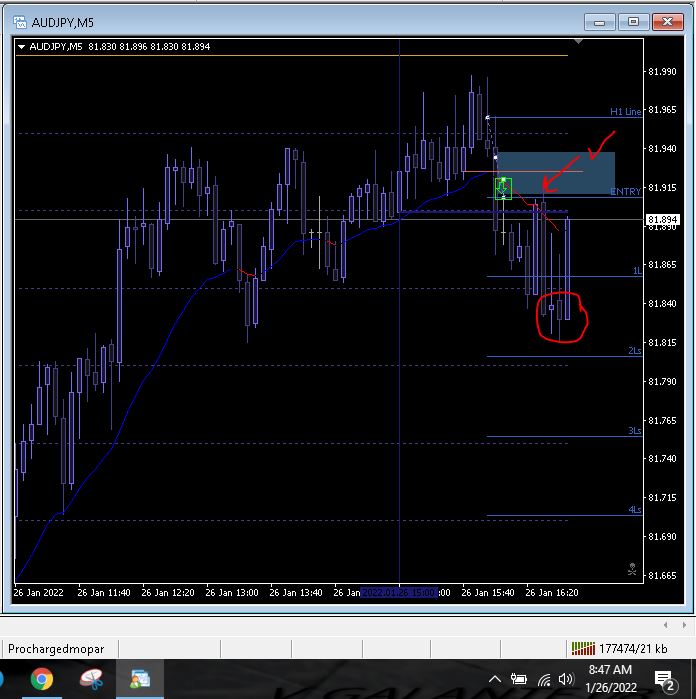Click the 177474/21 kb traffic text
Screen dimensions: 696x699
[x=633, y=649]
